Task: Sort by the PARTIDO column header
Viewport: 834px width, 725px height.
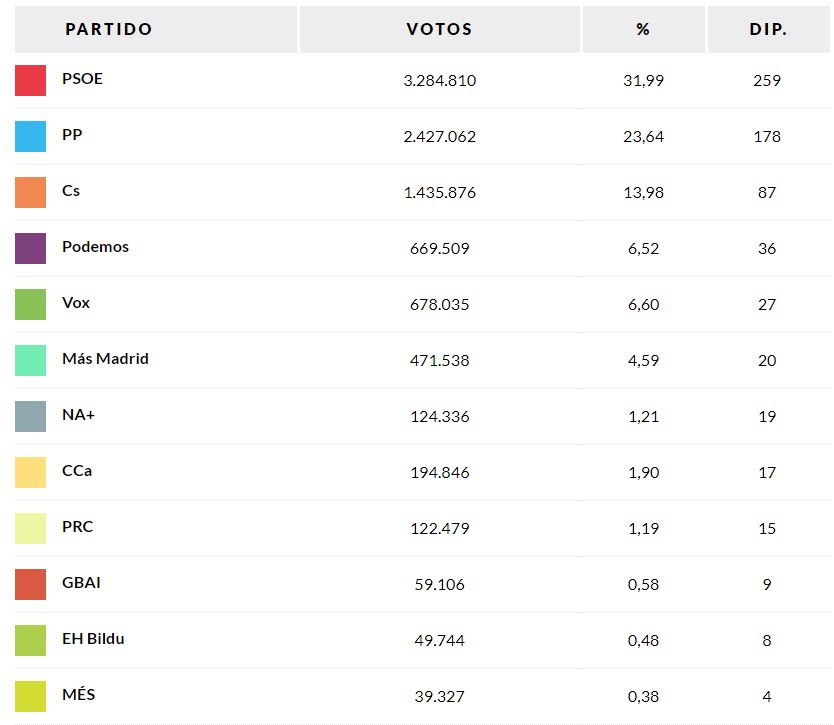Action: click(109, 29)
